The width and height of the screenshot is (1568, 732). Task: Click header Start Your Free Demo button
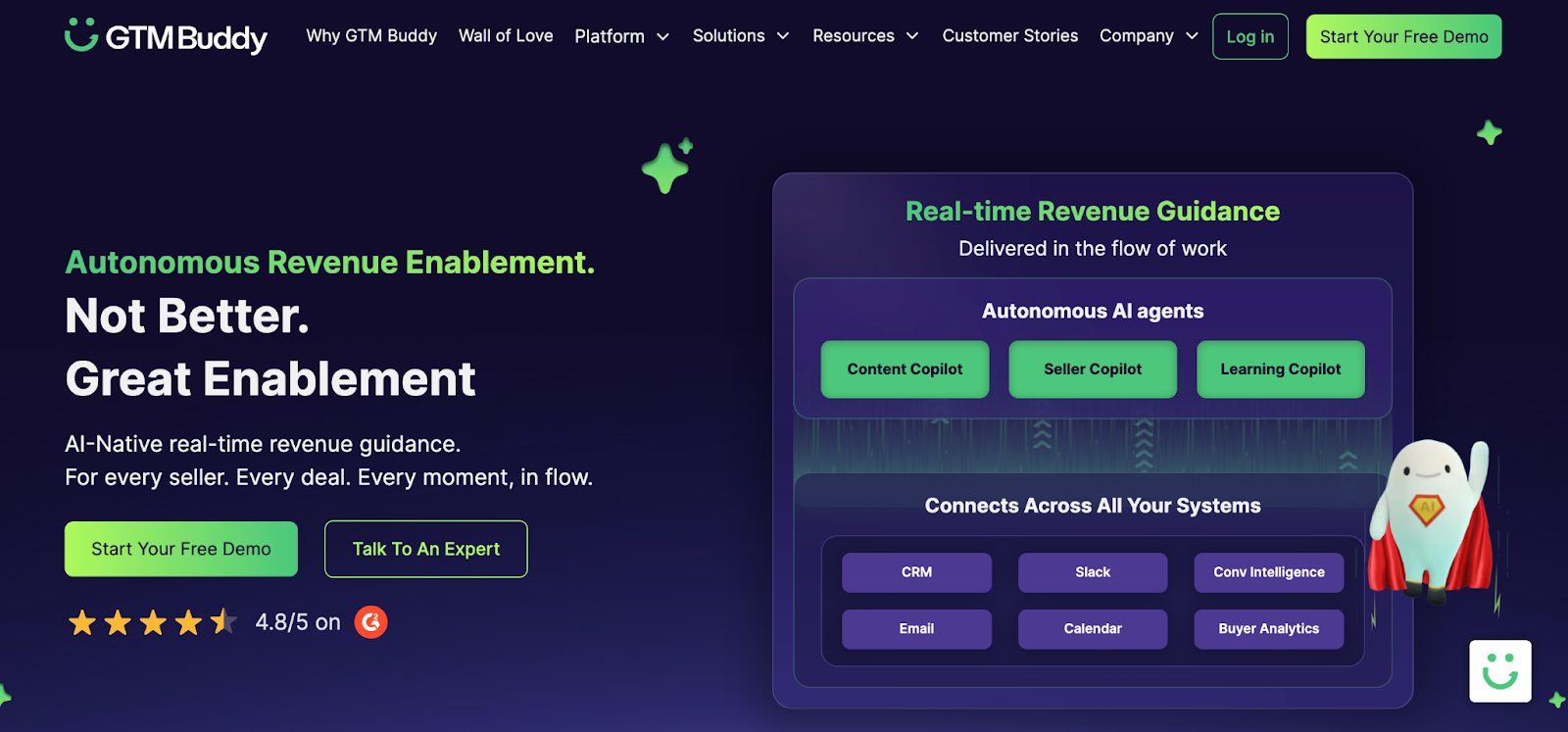[x=1403, y=36]
